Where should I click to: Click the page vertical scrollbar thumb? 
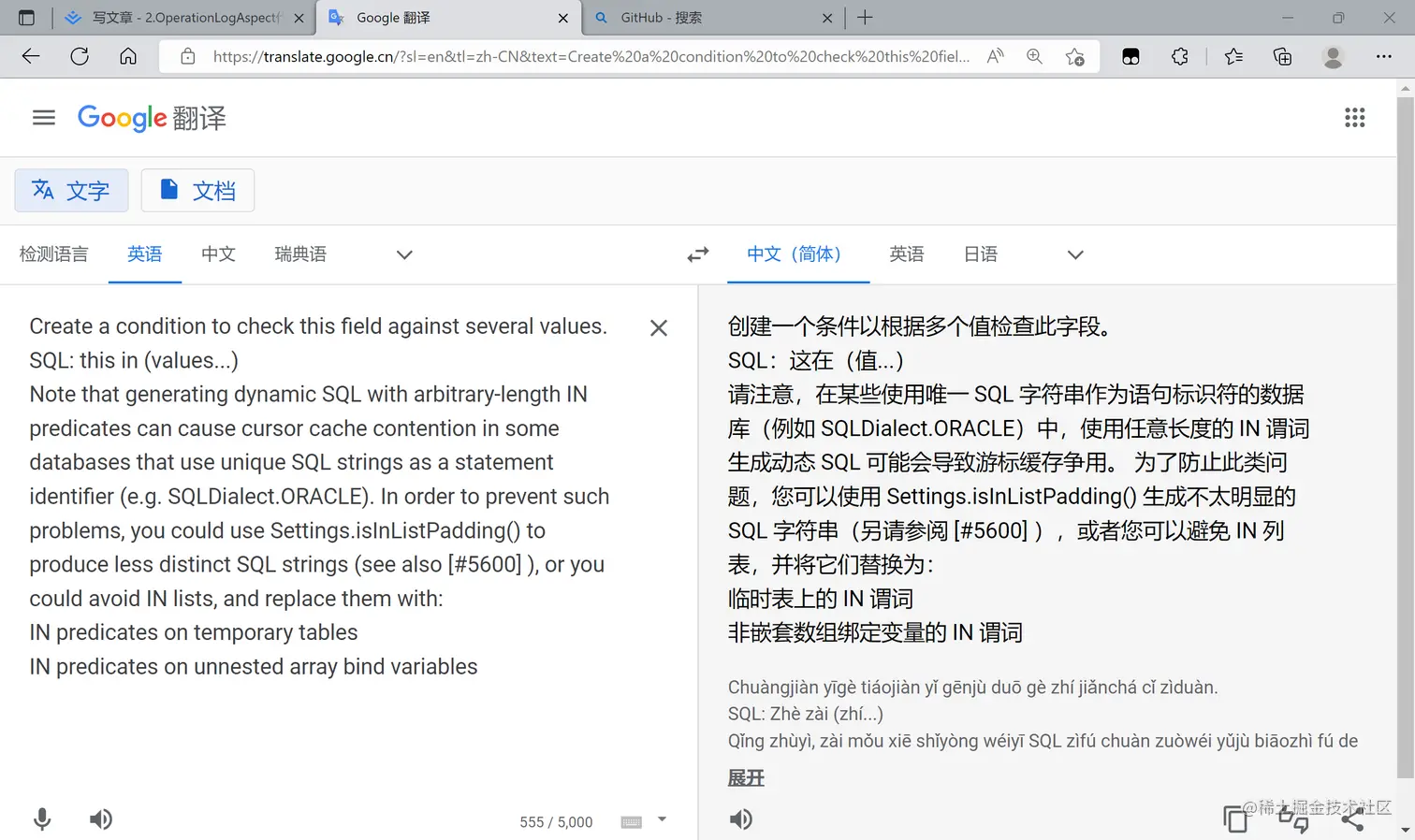pyautogui.click(x=1405, y=436)
